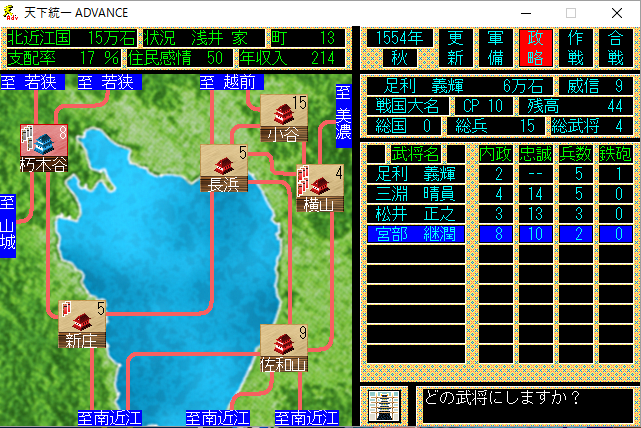Click the 年収入 214 field
This screenshot has height=428, width=641.
tap(292, 58)
